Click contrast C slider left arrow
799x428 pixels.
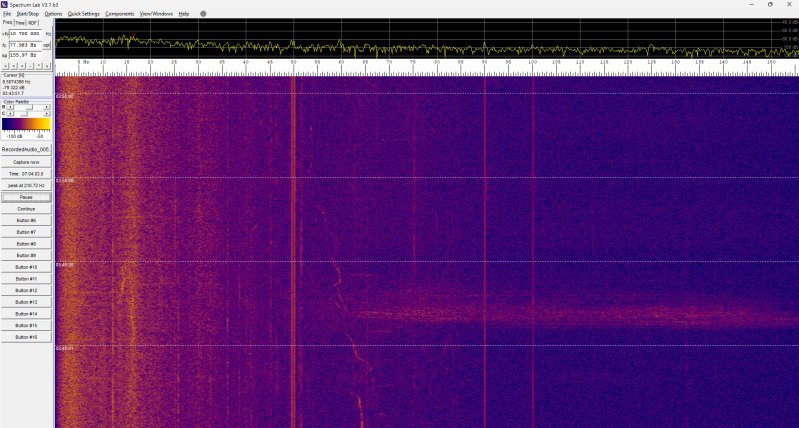10,114
